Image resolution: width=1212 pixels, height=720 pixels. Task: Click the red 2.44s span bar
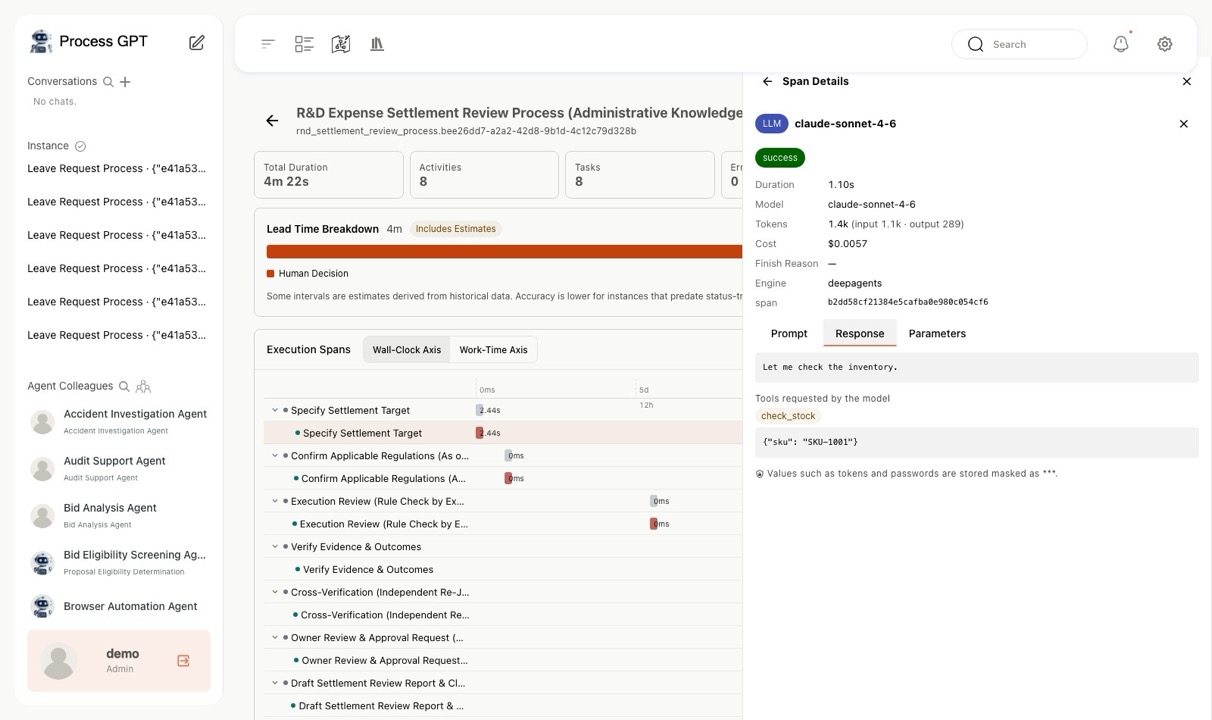(x=479, y=433)
